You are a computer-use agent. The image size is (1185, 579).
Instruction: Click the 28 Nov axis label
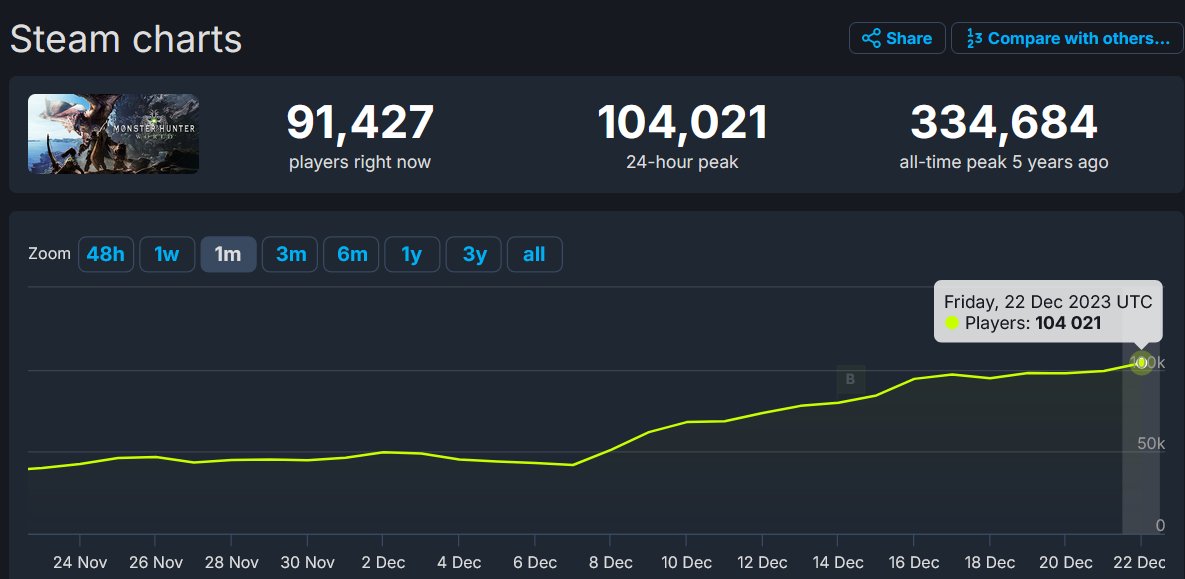pyautogui.click(x=231, y=562)
